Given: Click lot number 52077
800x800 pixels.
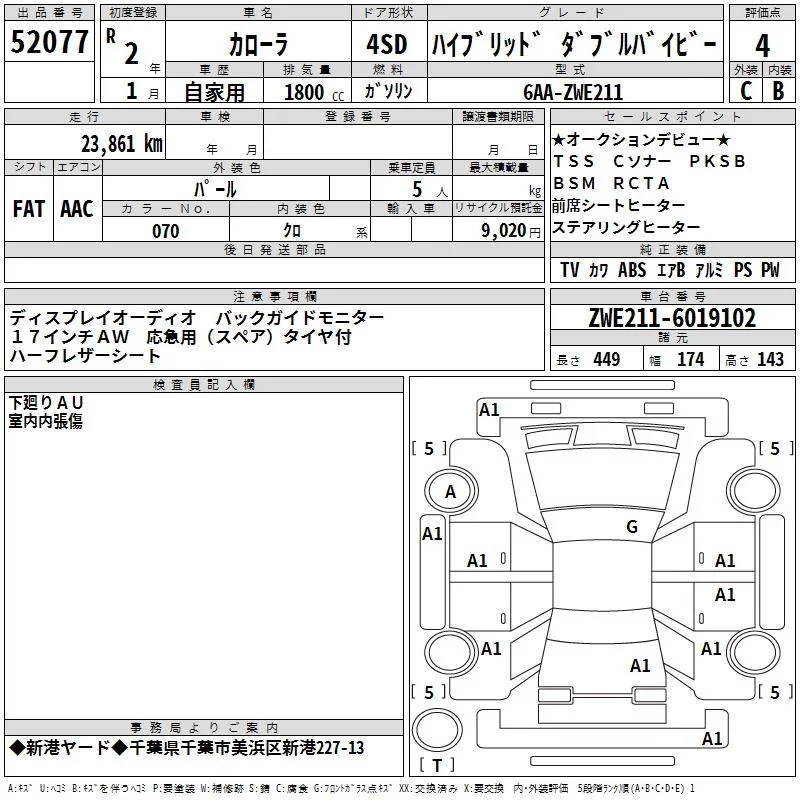Looking at the screenshot, I should pos(49,42).
